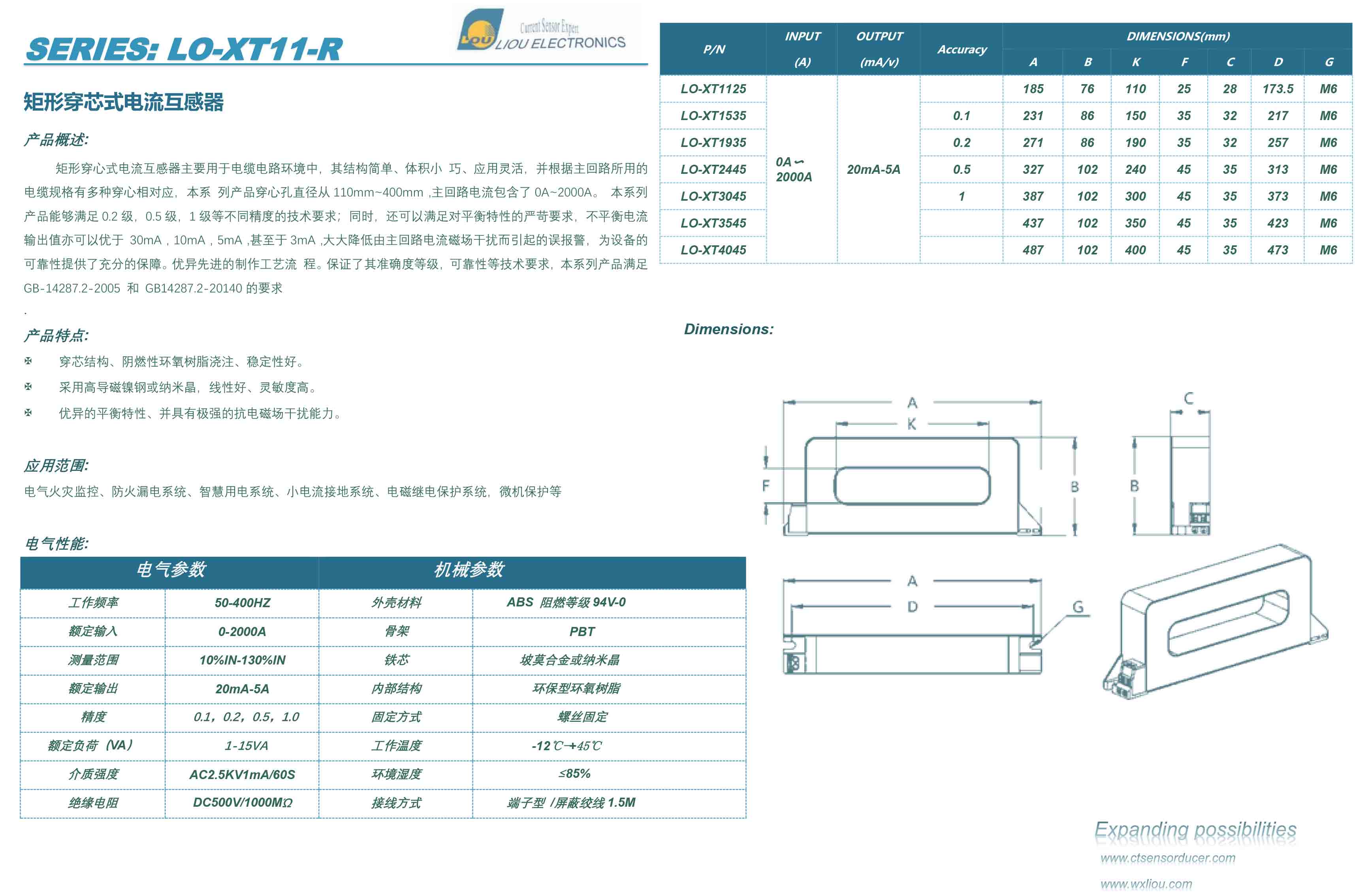The height and width of the screenshot is (896, 1355).
Task: Click the 矩形穿芯式电流互感器 heading
Action: click(123, 102)
